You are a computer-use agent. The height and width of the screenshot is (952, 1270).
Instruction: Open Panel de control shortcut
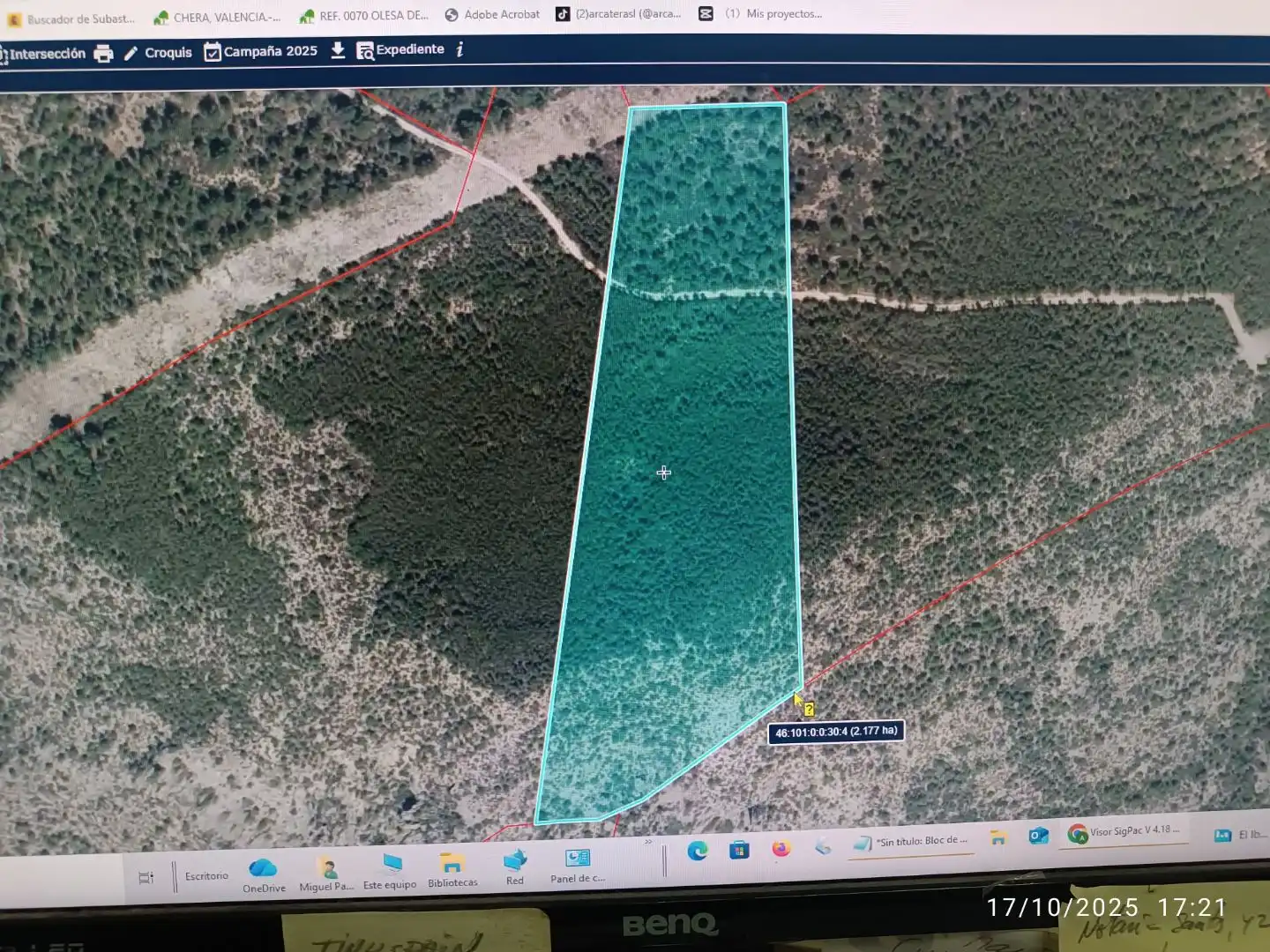(578, 866)
